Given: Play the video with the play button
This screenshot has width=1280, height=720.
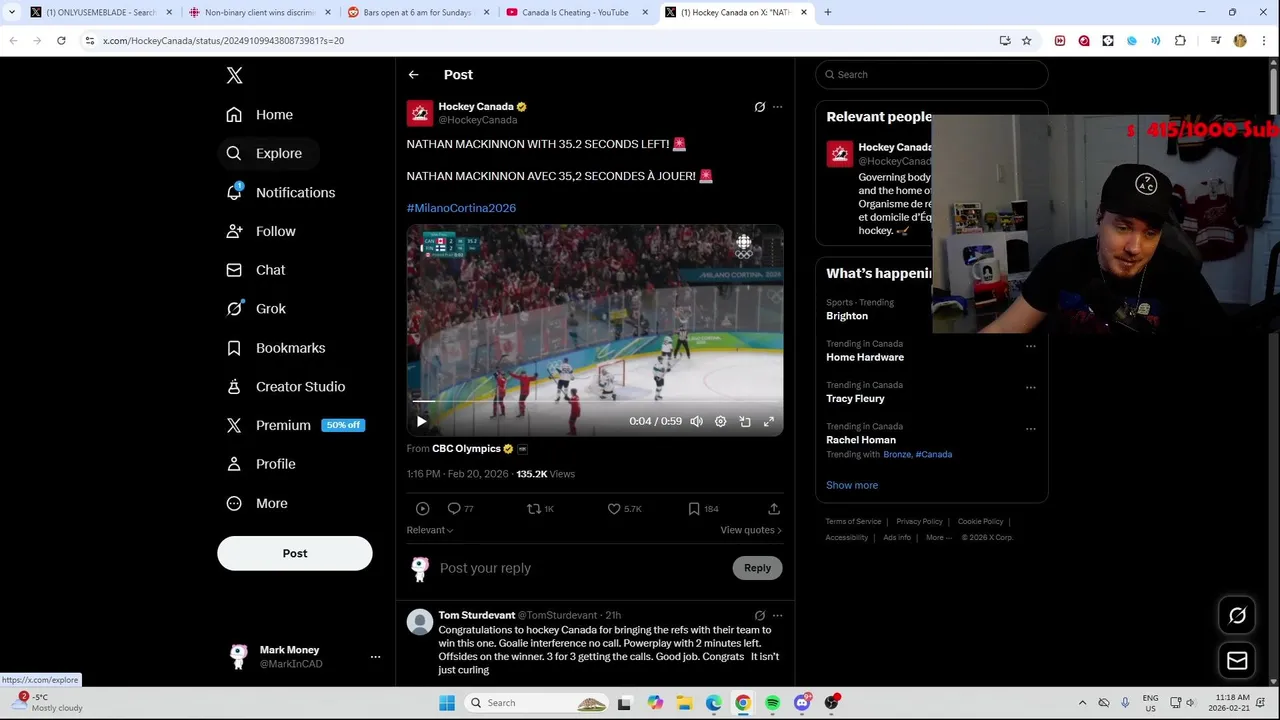Looking at the screenshot, I should point(421,421).
